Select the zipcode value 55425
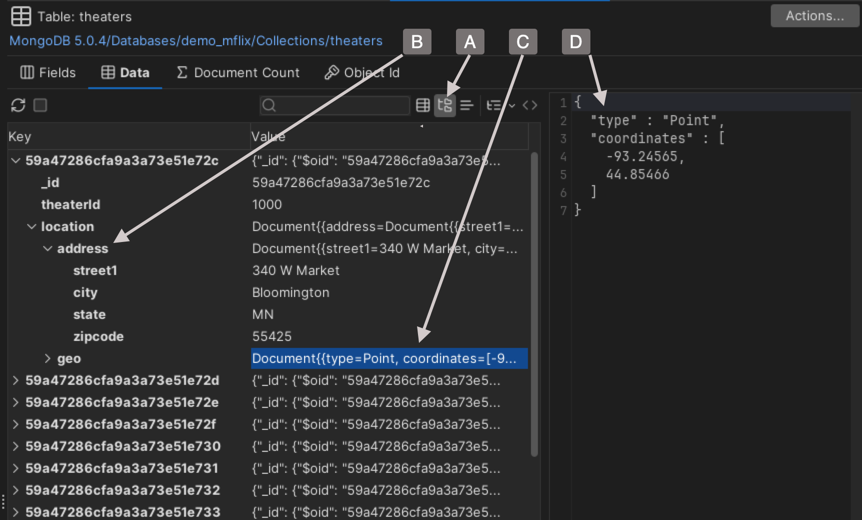The image size is (862, 520). 272,336
